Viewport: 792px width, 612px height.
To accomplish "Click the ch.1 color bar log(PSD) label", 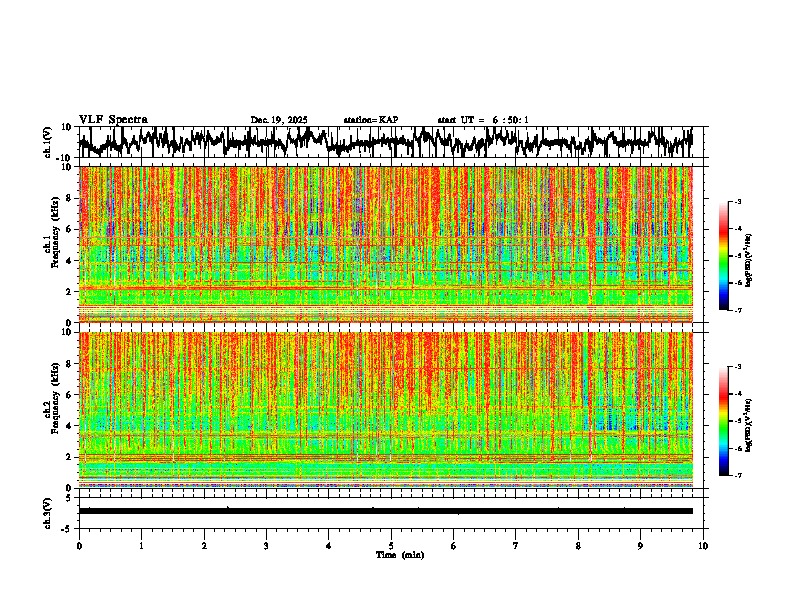I will tap(748, 261).
